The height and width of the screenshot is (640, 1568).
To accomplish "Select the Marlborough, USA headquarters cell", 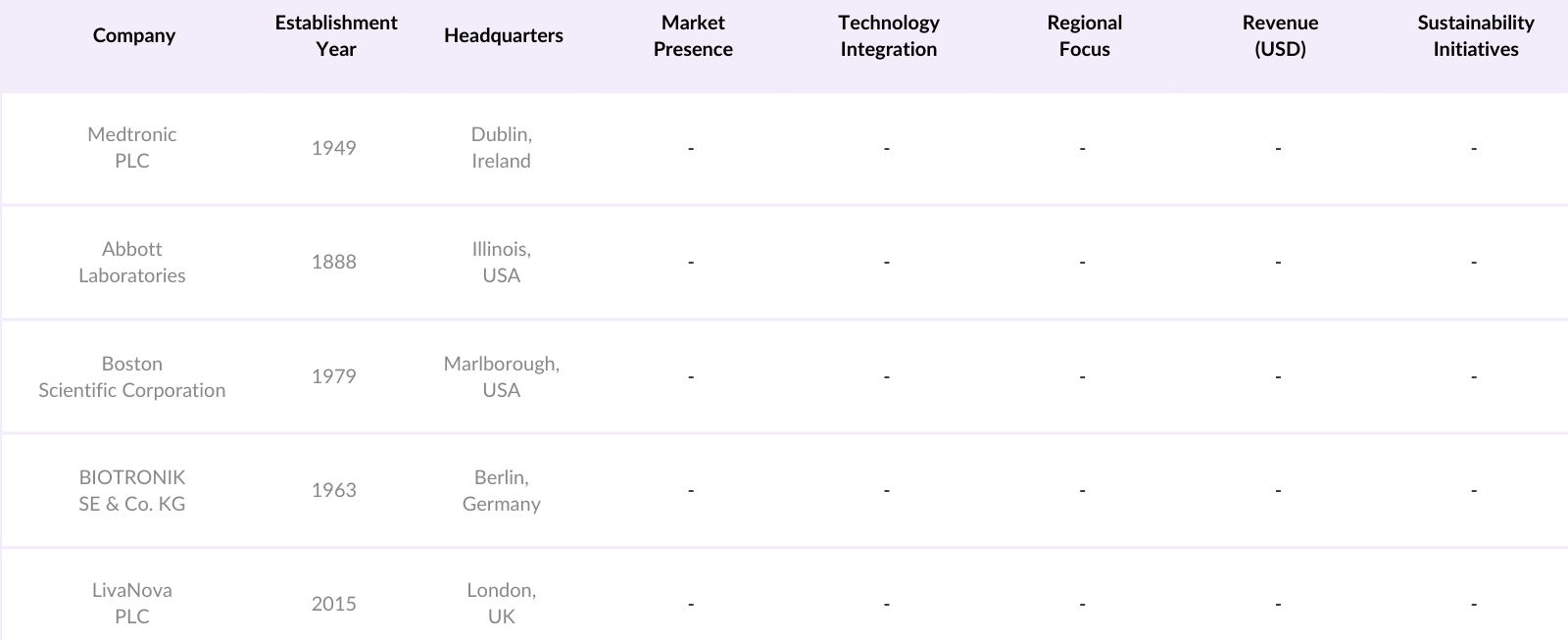I will [501, 376].
